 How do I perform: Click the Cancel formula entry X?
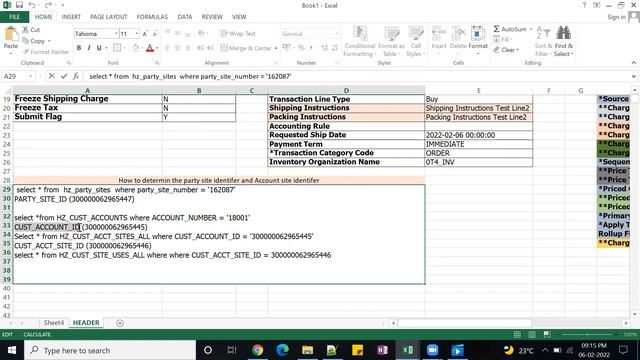tap(51, 76)
